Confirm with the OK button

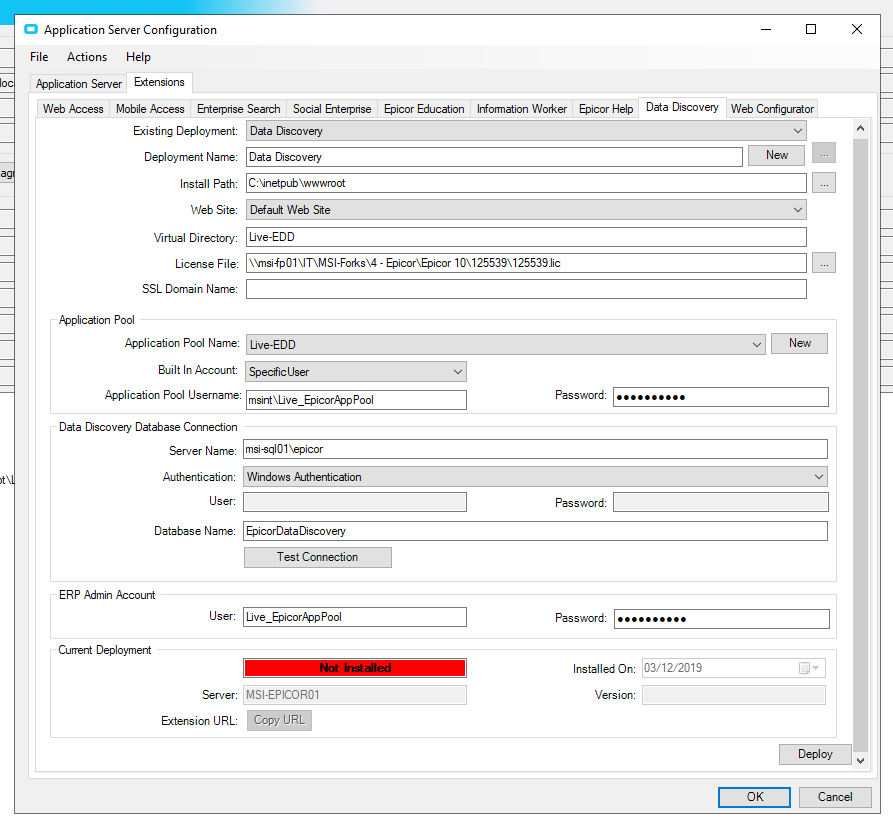pyautogui.click(x=755, y=797)
